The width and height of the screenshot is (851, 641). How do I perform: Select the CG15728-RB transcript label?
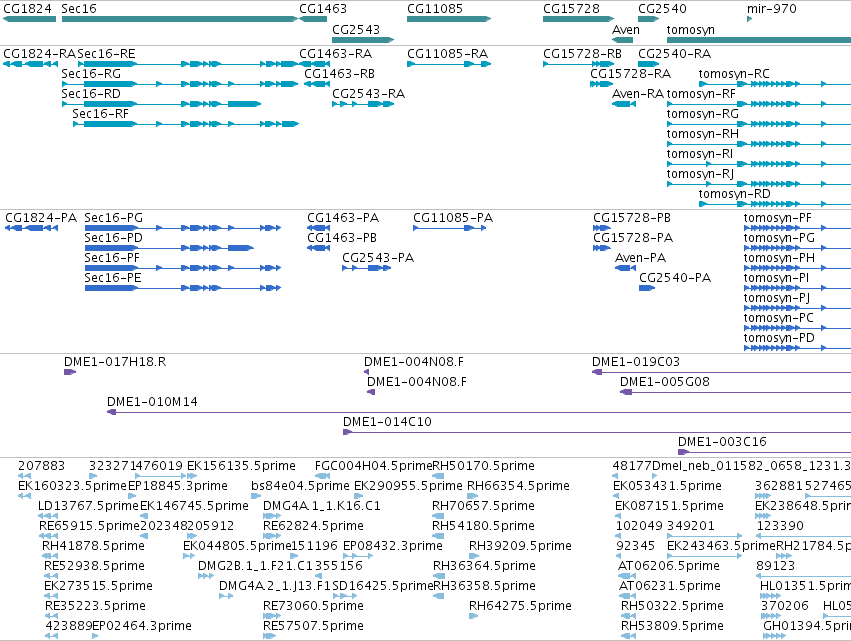[582, 54]
